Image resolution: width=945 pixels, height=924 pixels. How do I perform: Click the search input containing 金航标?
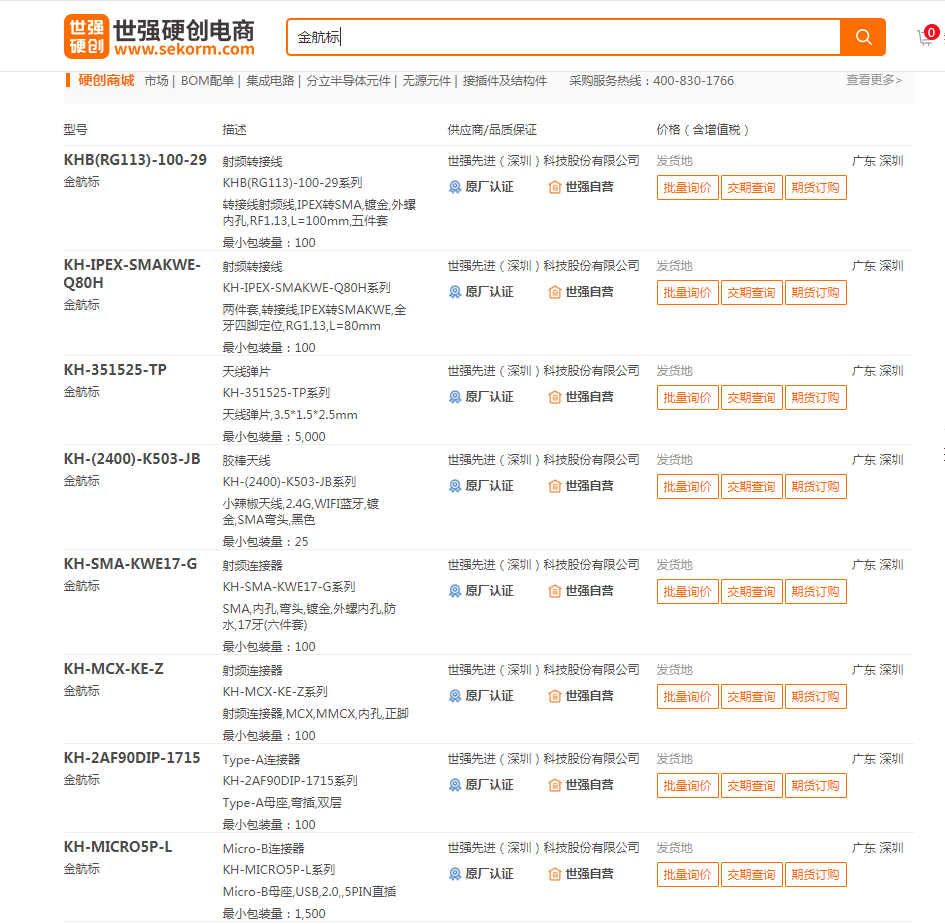pyautogui.click(x=564, y=37)
